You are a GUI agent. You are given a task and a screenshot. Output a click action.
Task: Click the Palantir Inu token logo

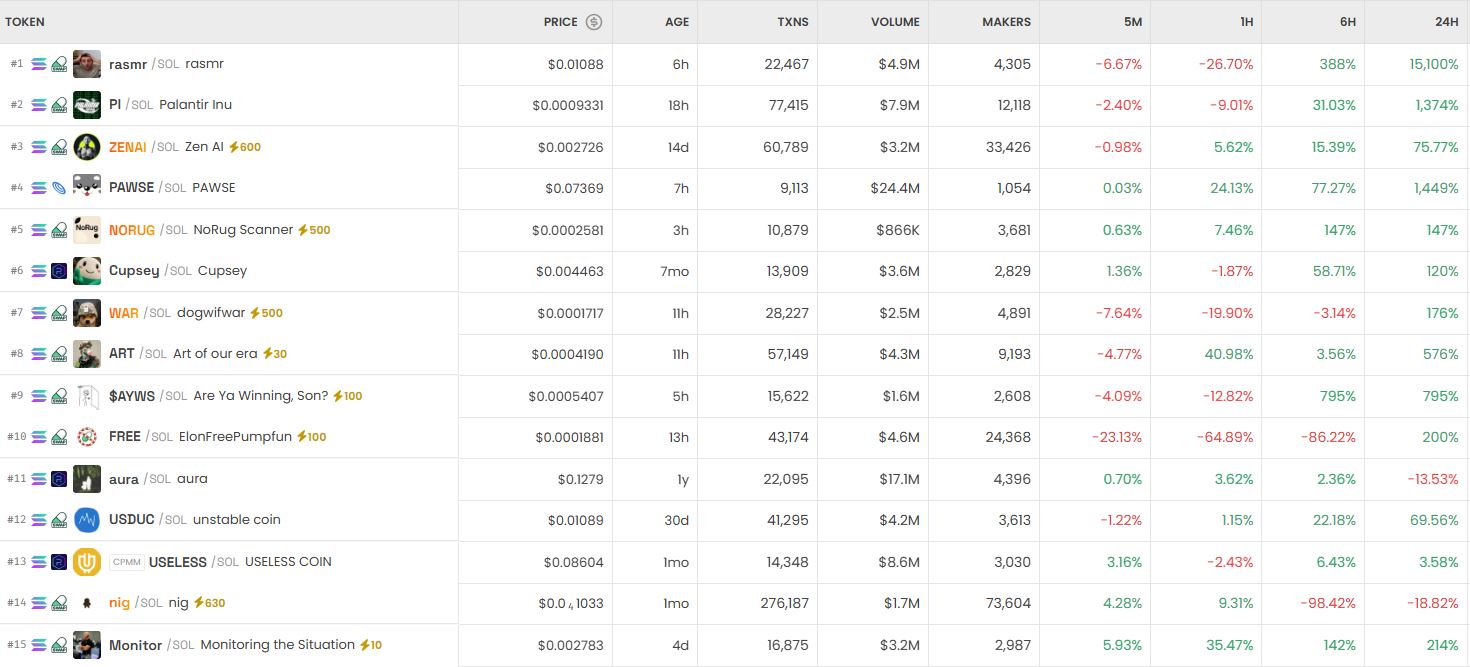point(87,105)
